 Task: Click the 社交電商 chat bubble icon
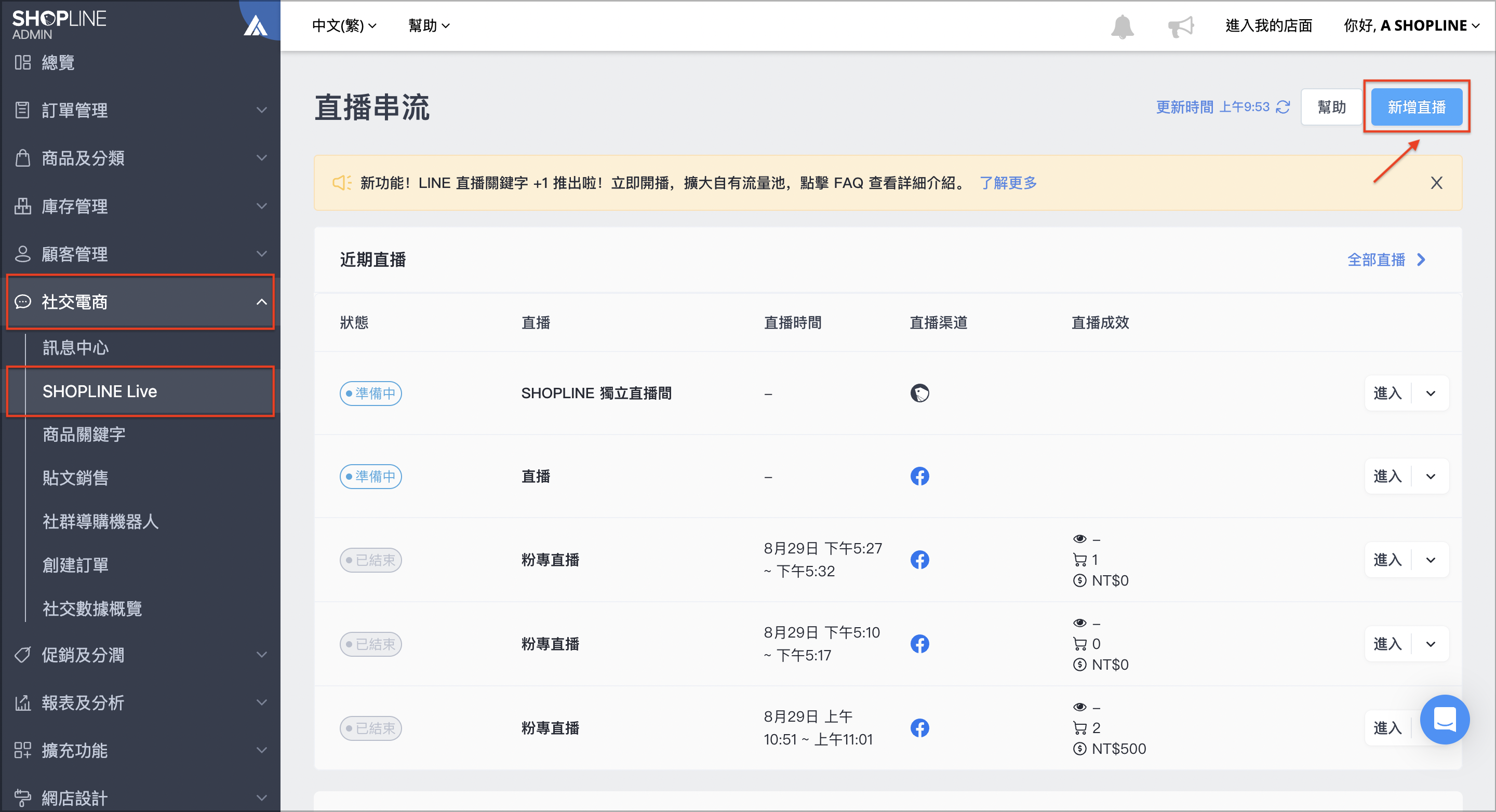tap(23, 302)
